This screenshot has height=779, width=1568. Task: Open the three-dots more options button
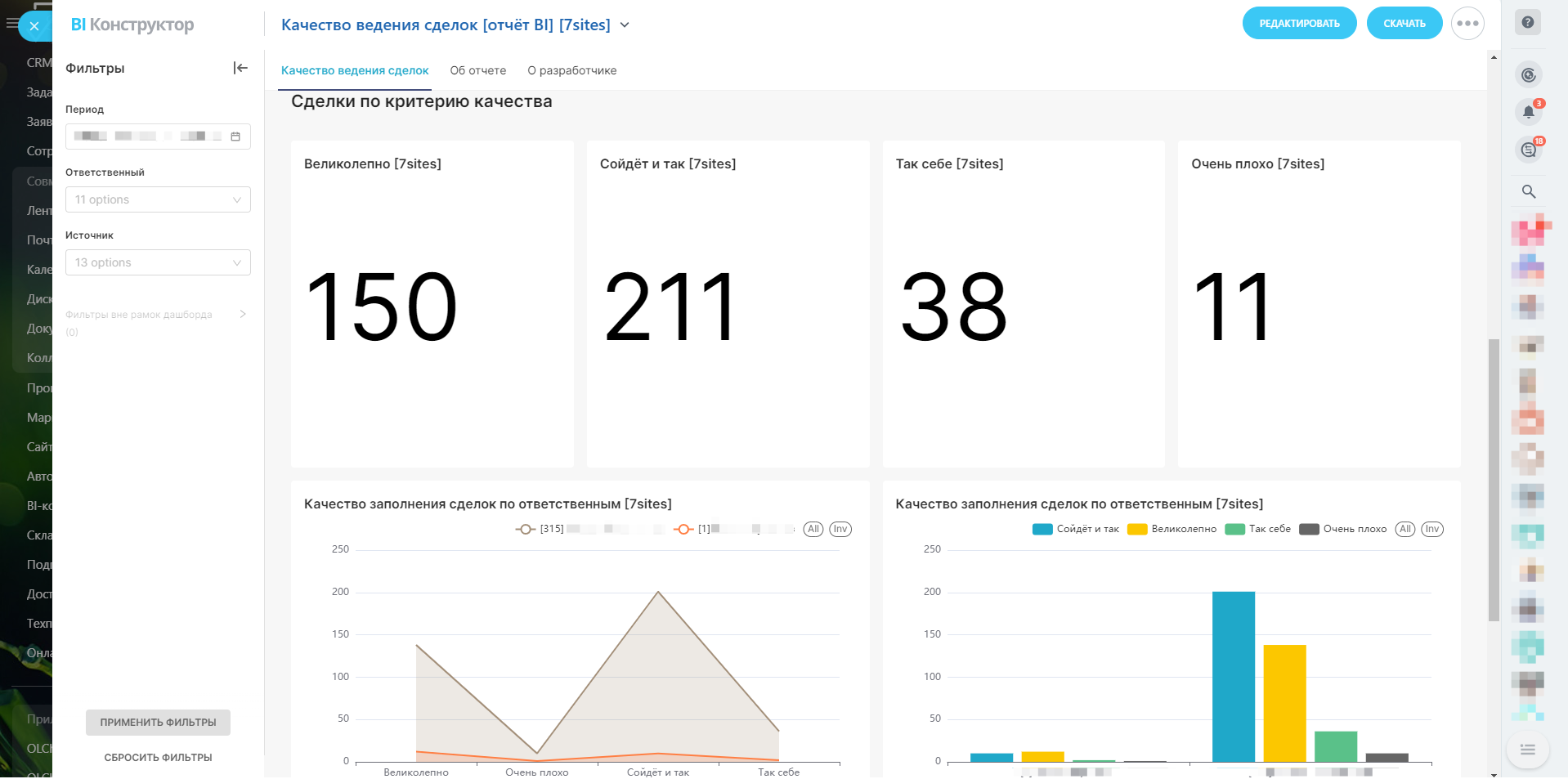1467,24
